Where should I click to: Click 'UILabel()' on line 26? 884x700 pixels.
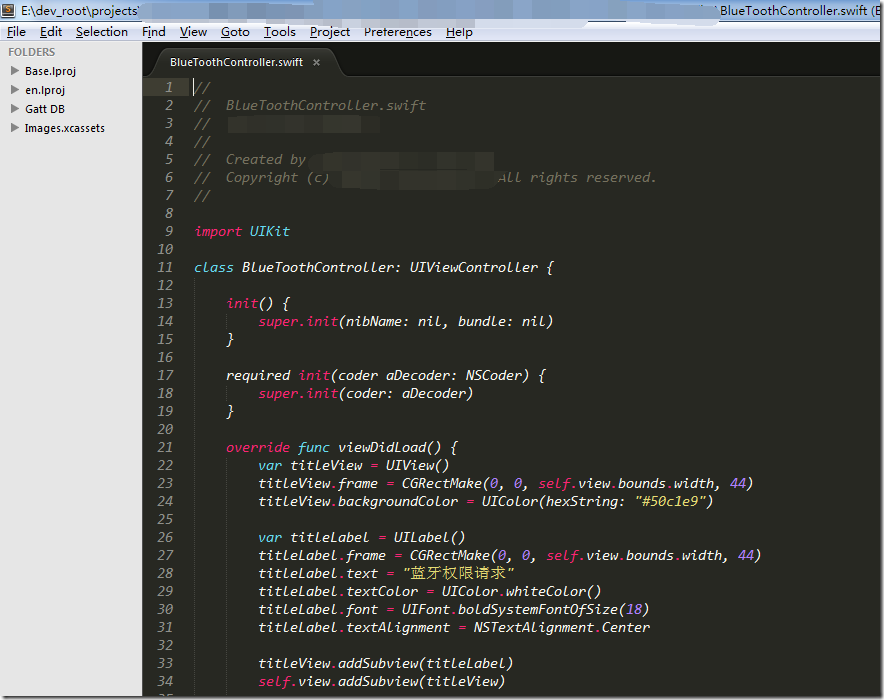430,538
